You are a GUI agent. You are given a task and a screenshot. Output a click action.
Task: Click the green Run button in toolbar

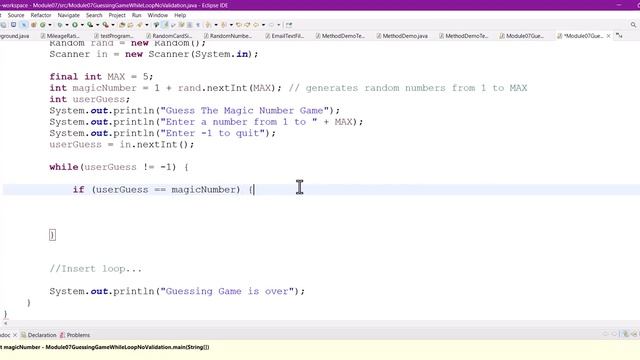(x=75, y=25)
